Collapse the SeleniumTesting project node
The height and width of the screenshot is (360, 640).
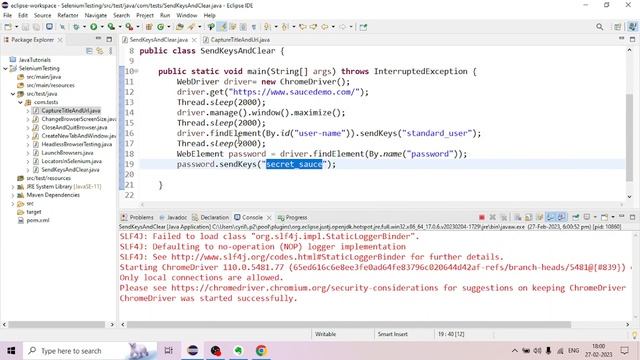point(5,69)
